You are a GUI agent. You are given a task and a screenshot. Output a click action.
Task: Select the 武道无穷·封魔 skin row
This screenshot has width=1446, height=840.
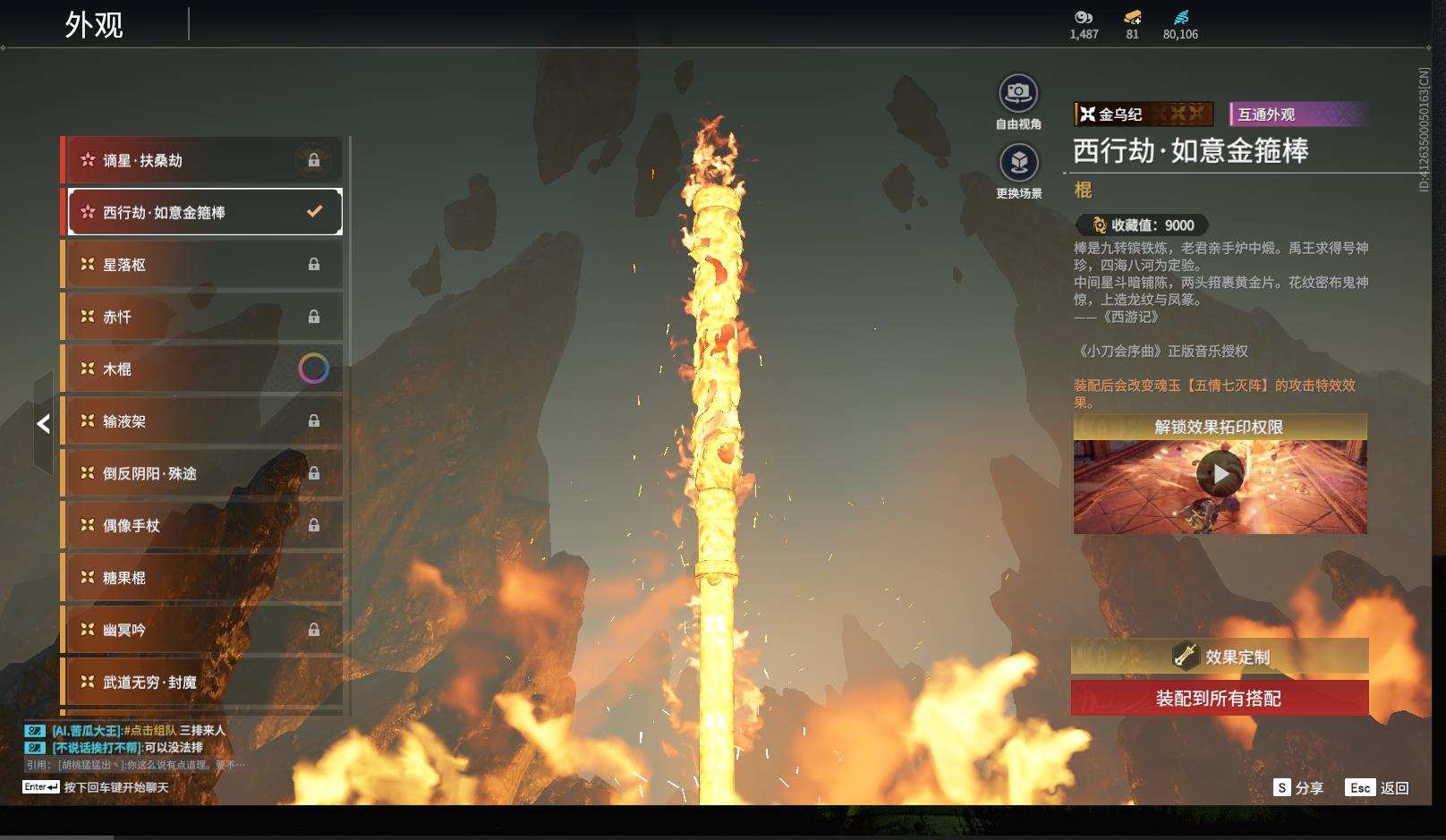click(x=202, y=683)
